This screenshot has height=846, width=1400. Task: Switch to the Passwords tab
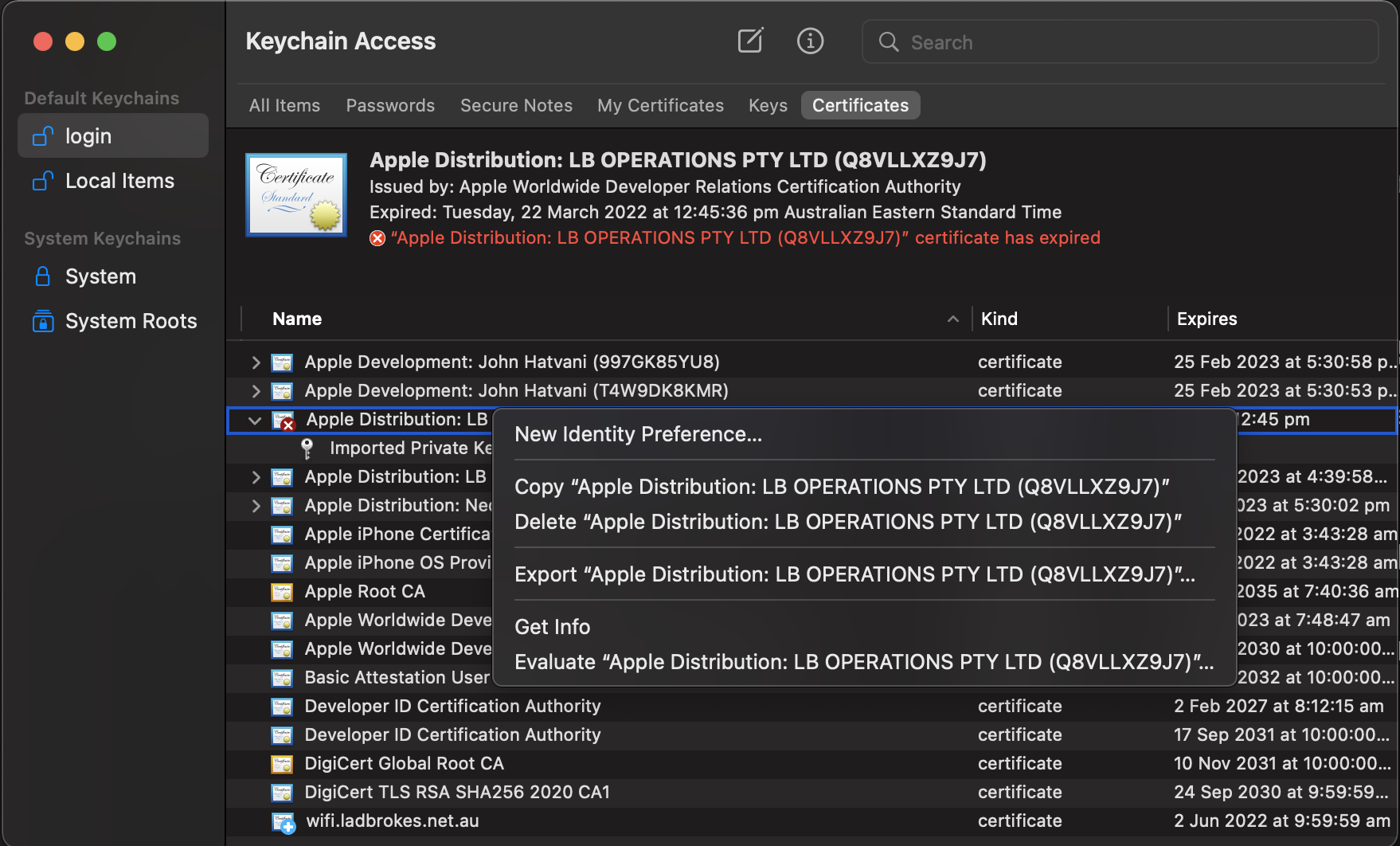[x=390, y=105]
